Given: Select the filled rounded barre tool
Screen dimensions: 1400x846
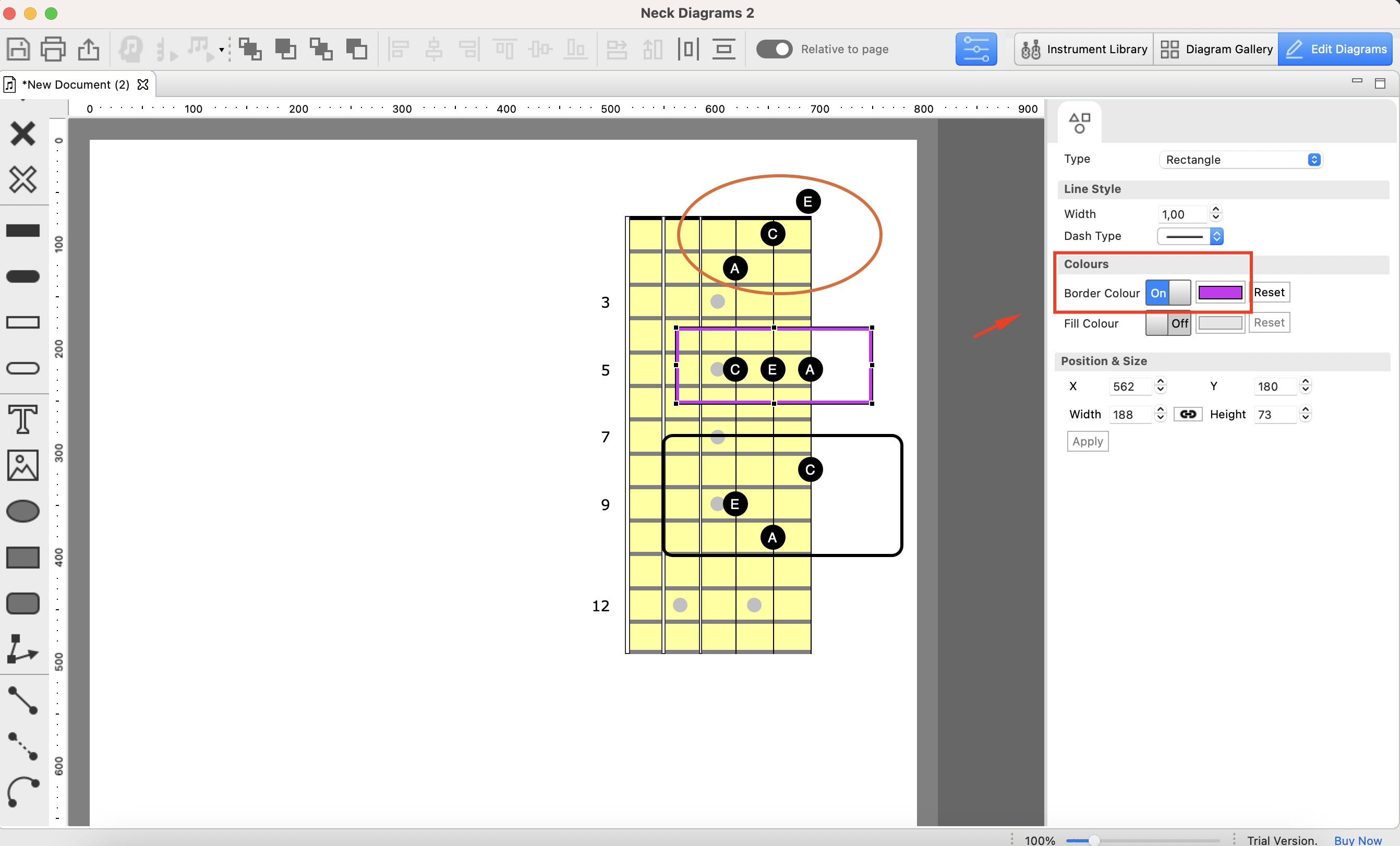Looking at the screenshot, I should point(23,276).
